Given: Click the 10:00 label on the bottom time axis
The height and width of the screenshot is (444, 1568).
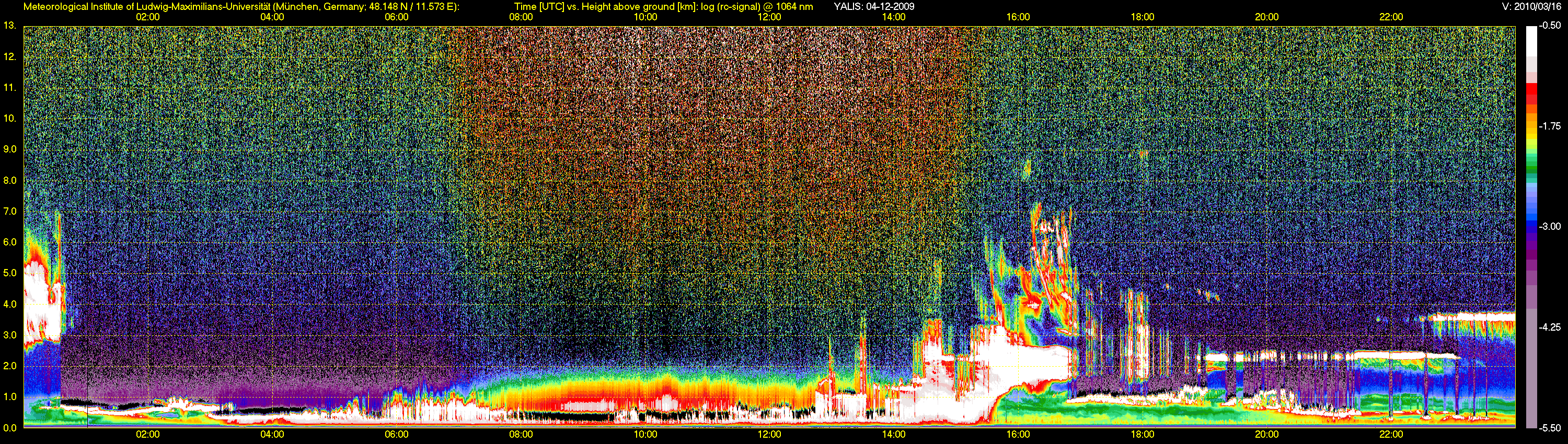Looking at the screenshot, I should pos(645,435).
